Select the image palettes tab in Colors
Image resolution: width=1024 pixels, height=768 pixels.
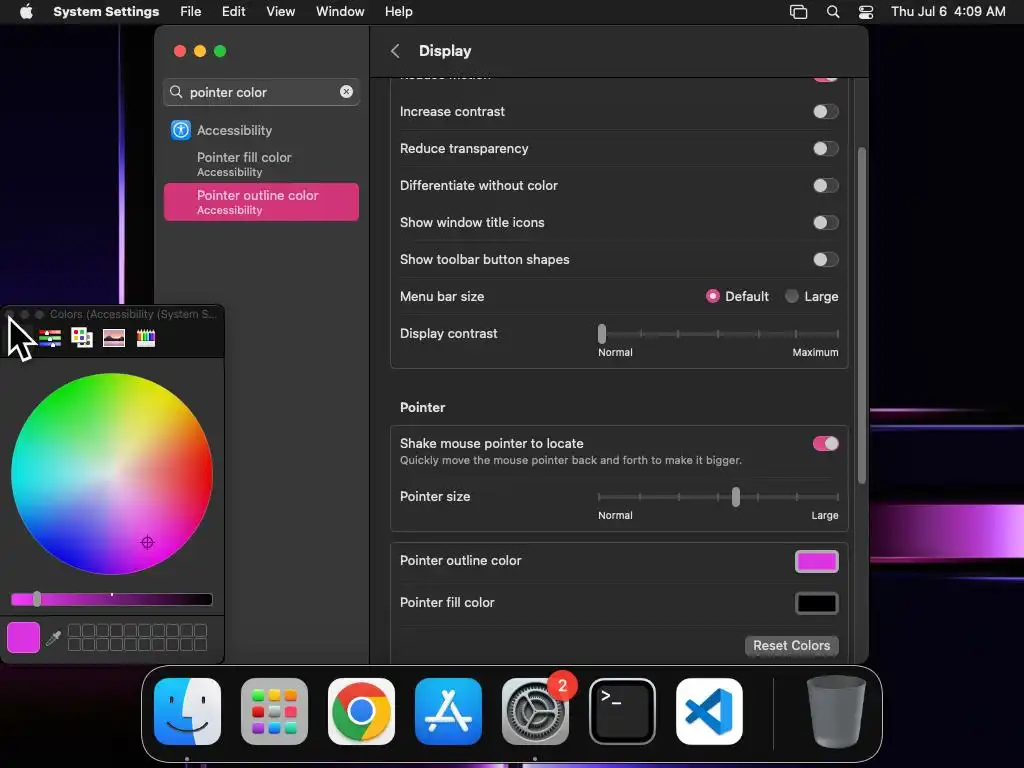coord(114,338)
